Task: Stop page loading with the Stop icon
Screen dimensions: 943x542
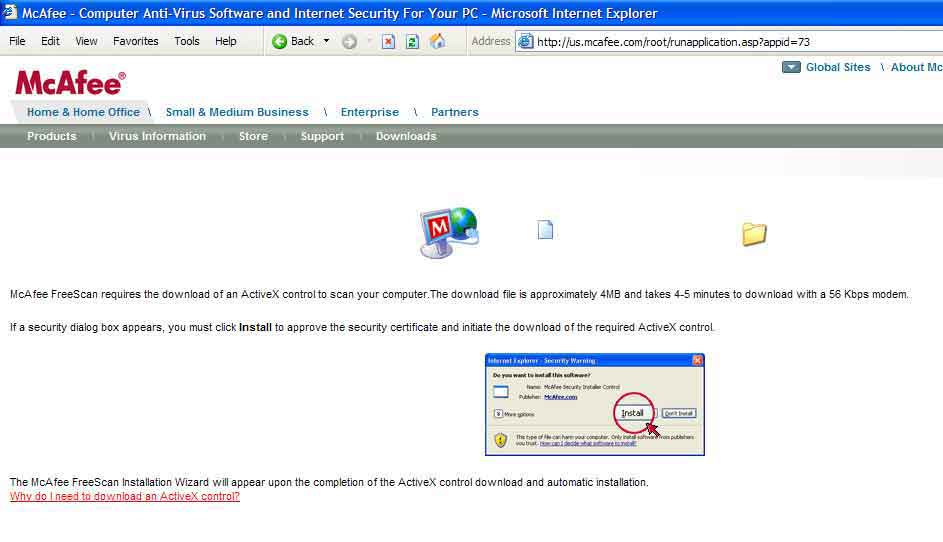Action: [x=389, y=42]
